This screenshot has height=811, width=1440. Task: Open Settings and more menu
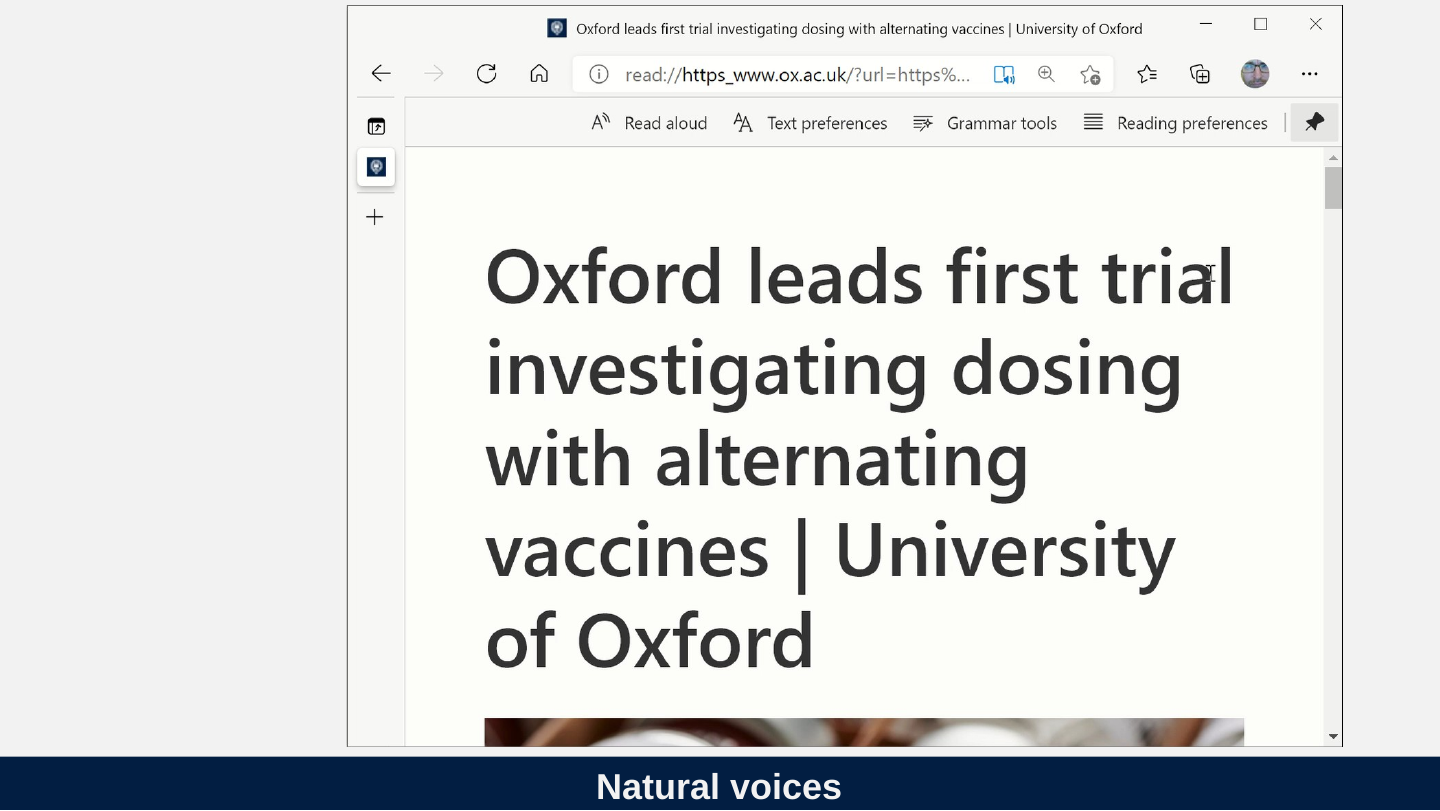click(1309, 73)
